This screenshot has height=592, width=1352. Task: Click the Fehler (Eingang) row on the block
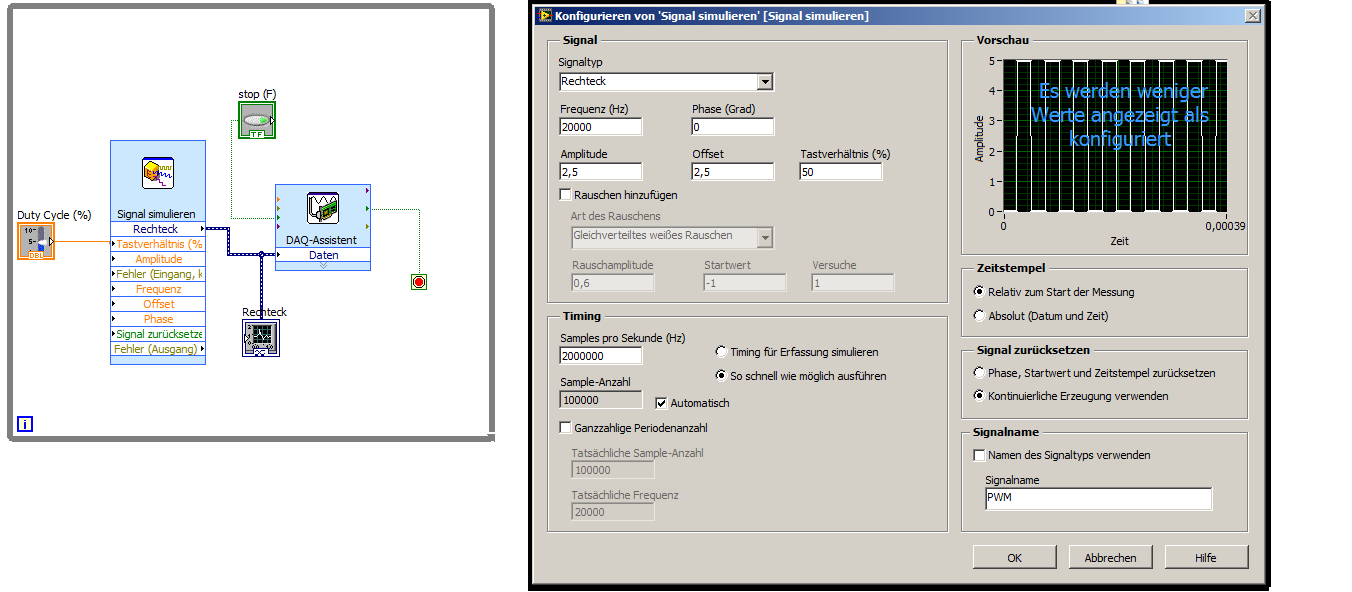[x=158, y=274]
